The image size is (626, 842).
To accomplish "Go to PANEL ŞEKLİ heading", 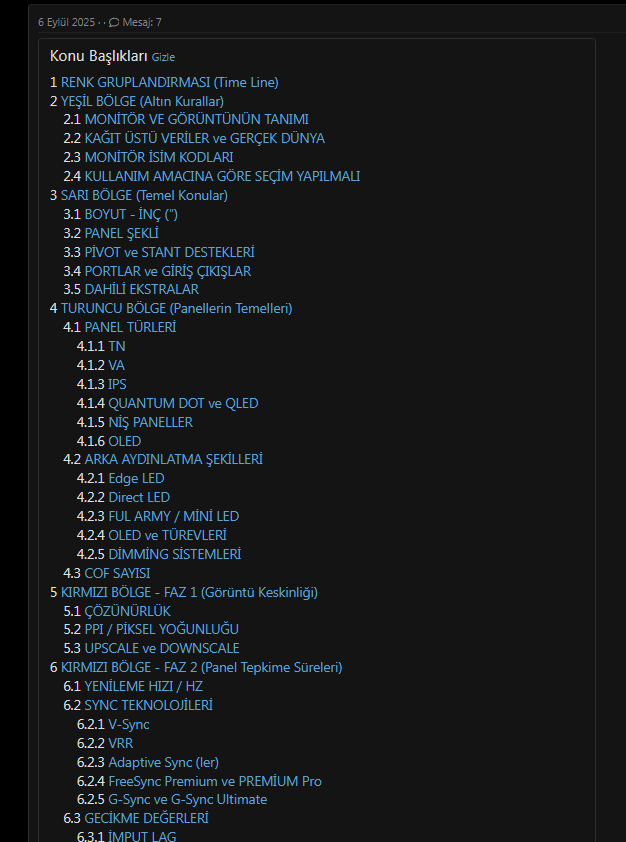I will tap(121, 233).
